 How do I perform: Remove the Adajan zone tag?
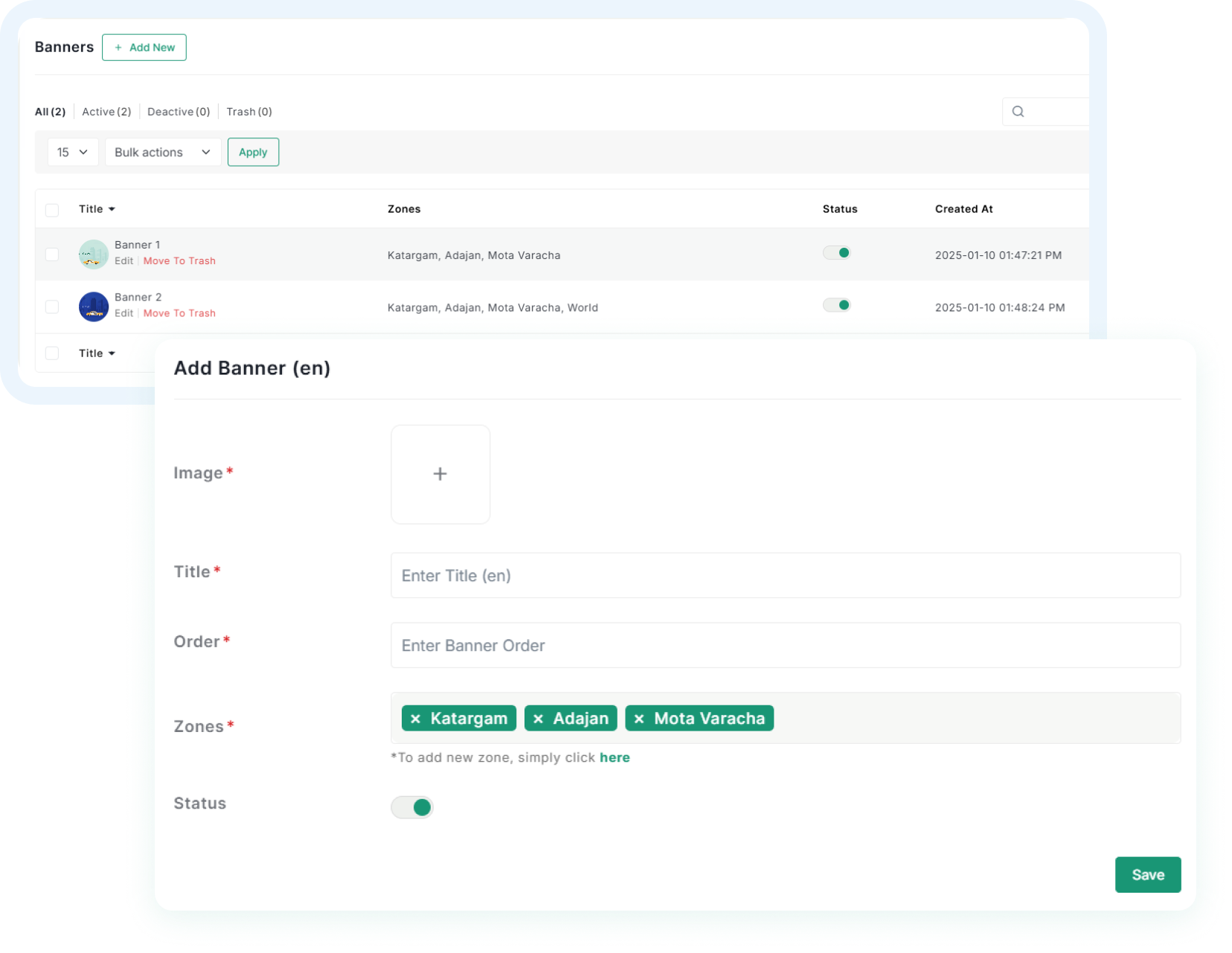coord(538,719)
